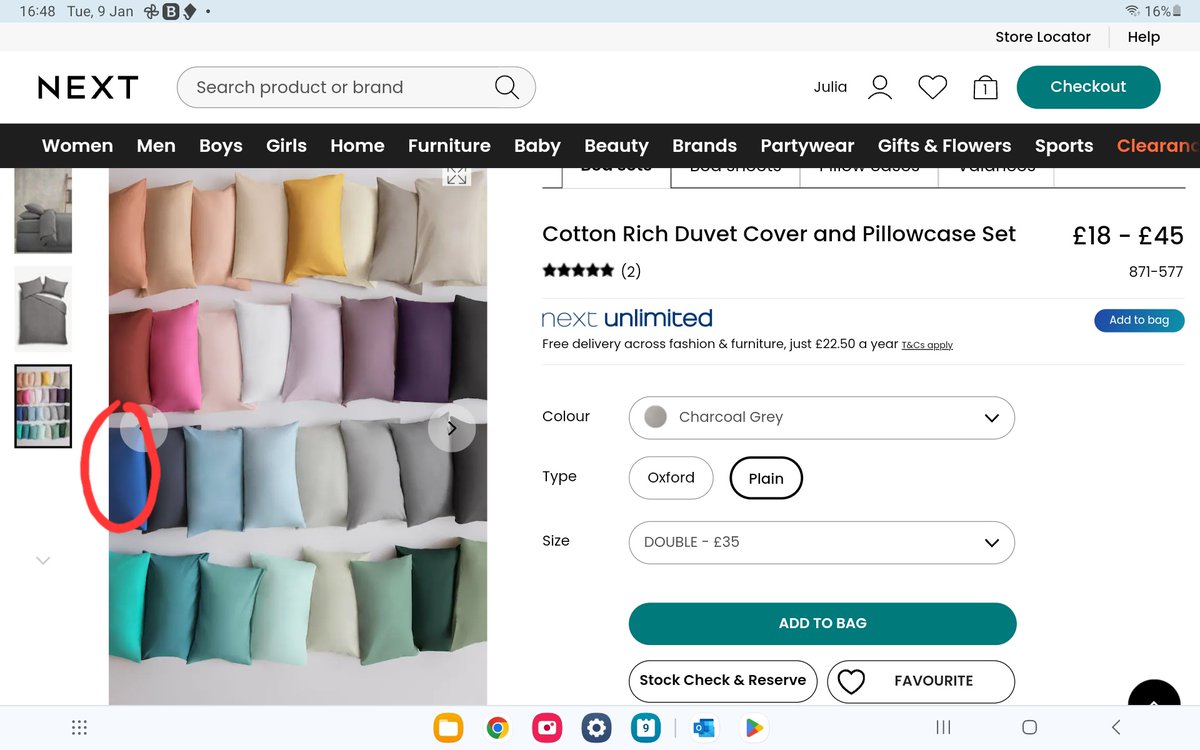Screen dimensions: 1200x750
Task: Click the Checkout button
Action: 1088,87
